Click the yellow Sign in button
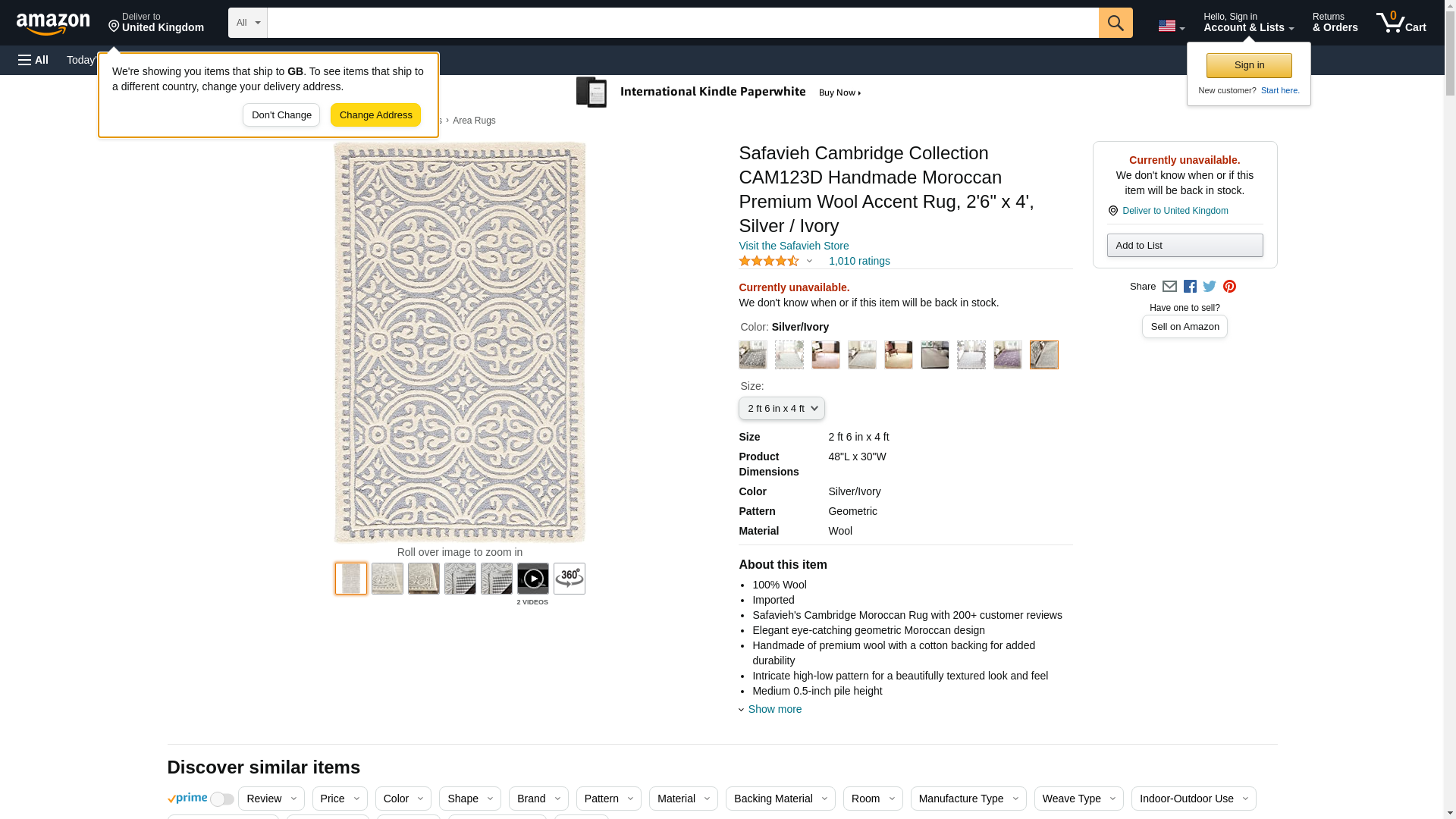The height and width of the screenshot is (819, 1456). [x=1248, y=65]
